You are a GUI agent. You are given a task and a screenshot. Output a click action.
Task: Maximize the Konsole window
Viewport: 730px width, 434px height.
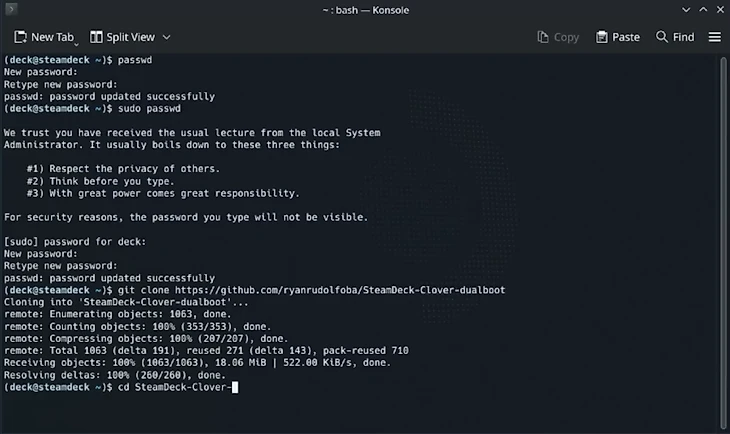[703, 10]
